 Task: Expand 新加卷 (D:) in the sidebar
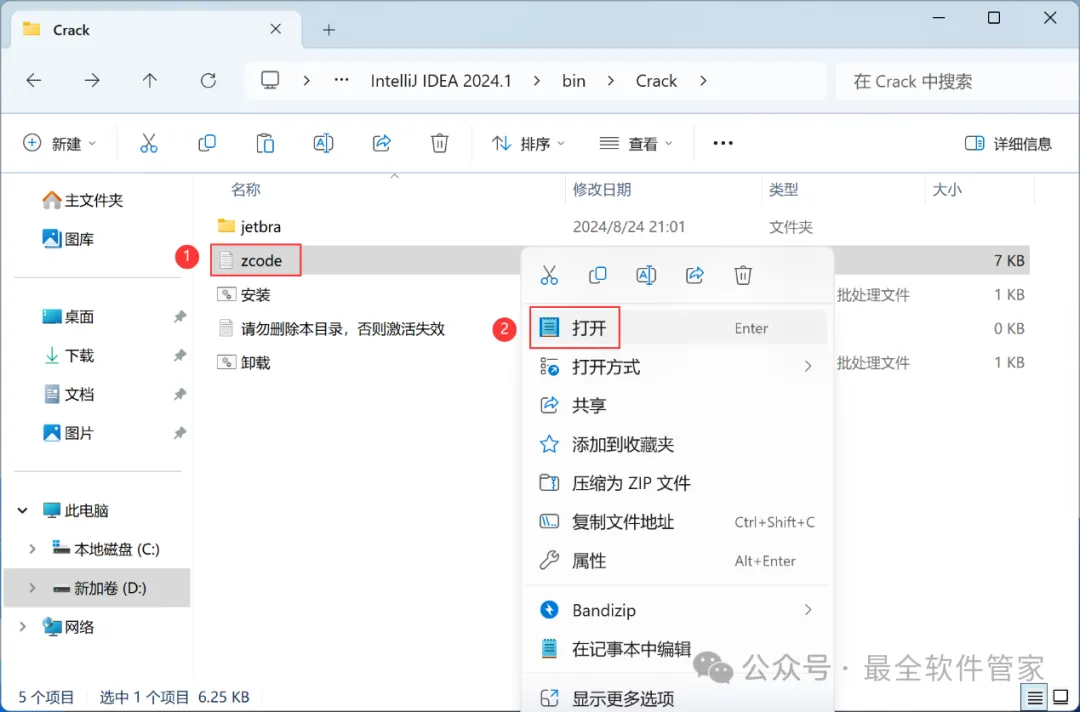[32, 588]
